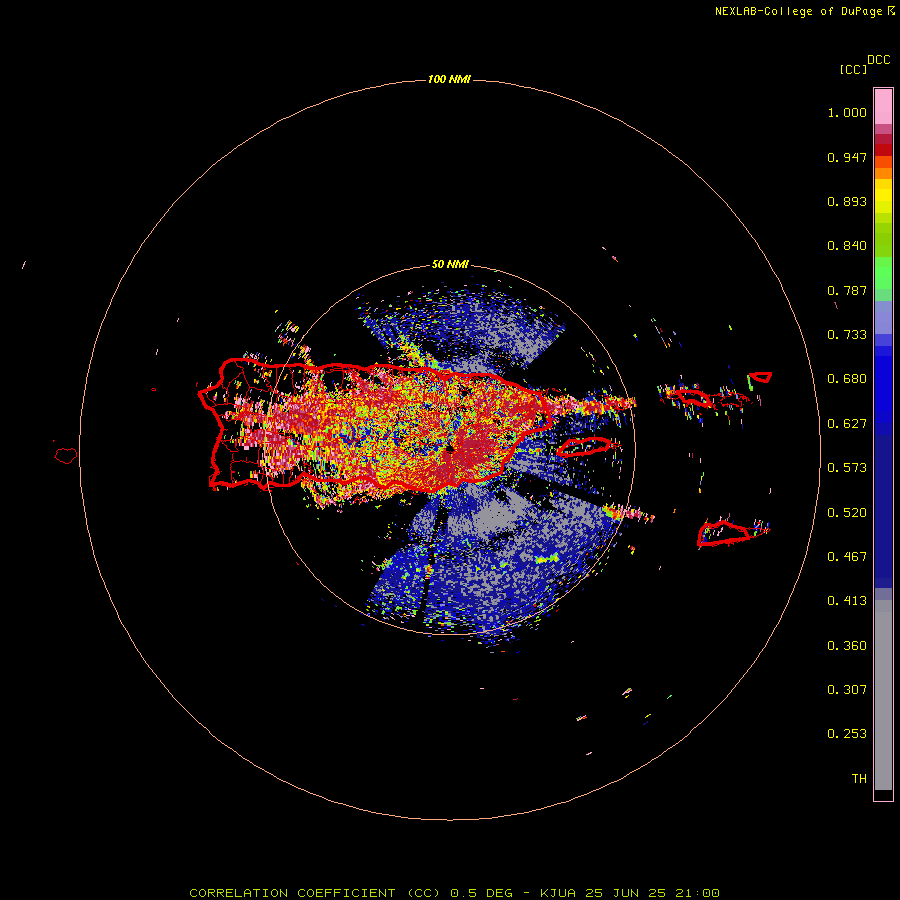The width and height of the screenshot is (900, 900).
Task: Click the 0.627 scale value
Action: [x=847, y=424]
